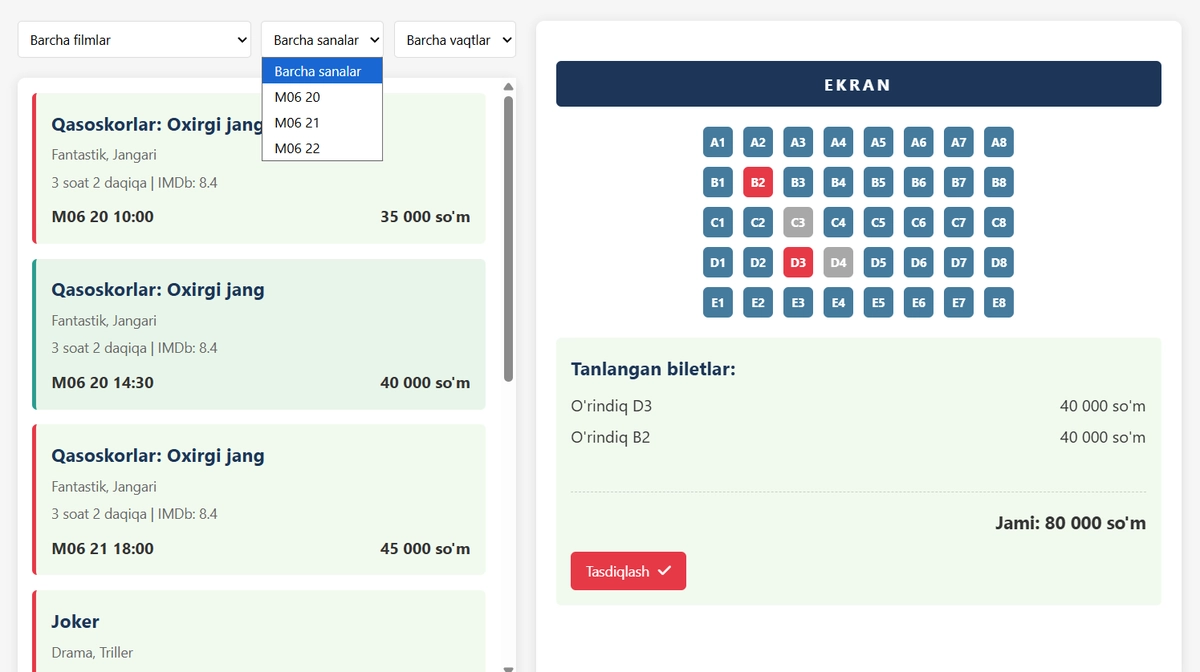Select seat A3

798,142
